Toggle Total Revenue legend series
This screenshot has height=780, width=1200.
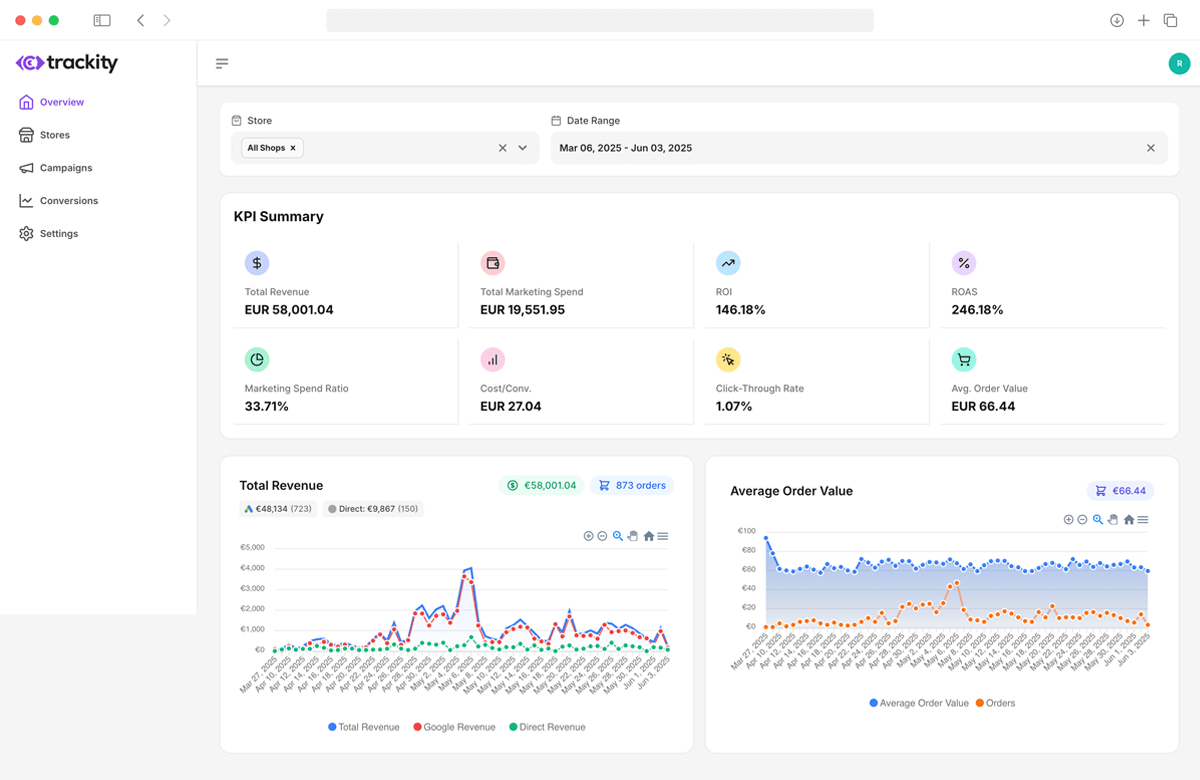coord(364,727)
